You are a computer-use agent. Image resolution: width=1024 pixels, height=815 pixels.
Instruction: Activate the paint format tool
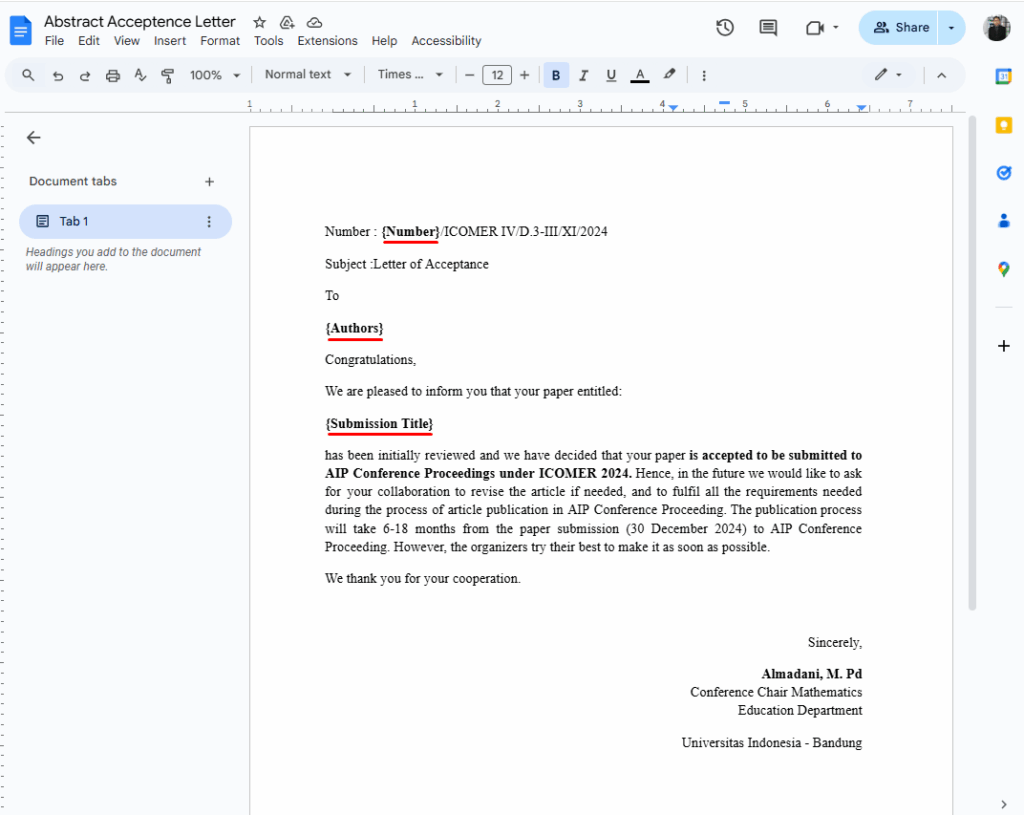point(167,75)
